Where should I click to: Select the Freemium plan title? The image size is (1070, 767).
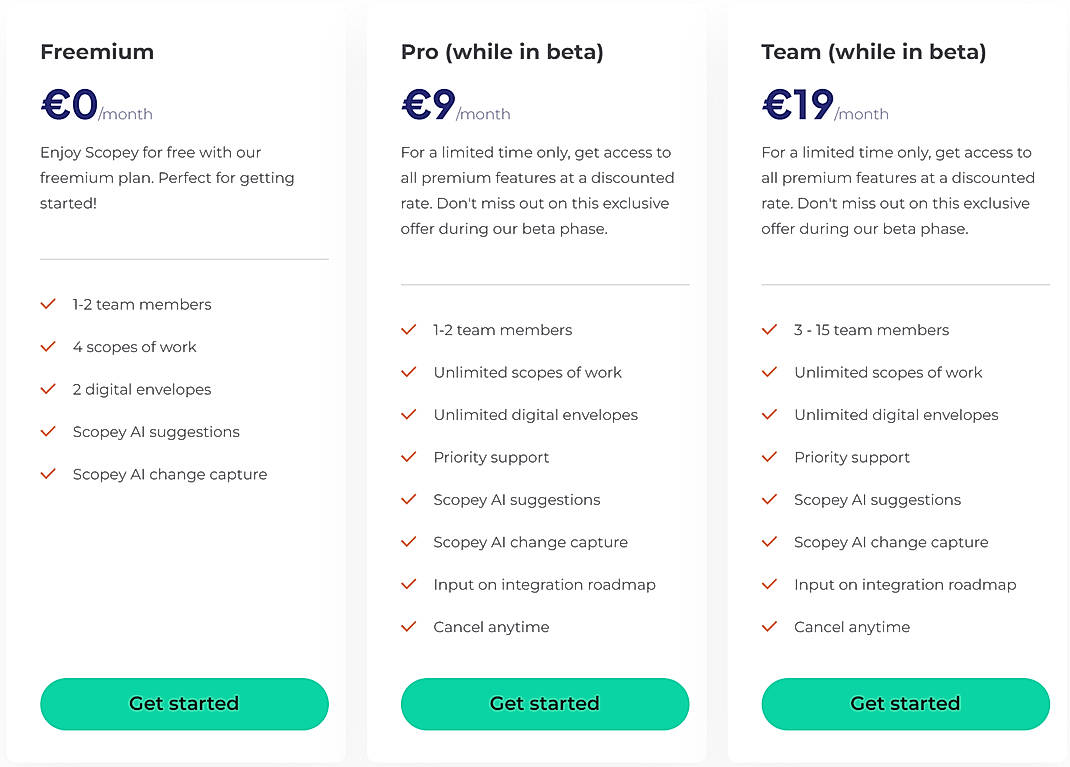pos(97,52)
